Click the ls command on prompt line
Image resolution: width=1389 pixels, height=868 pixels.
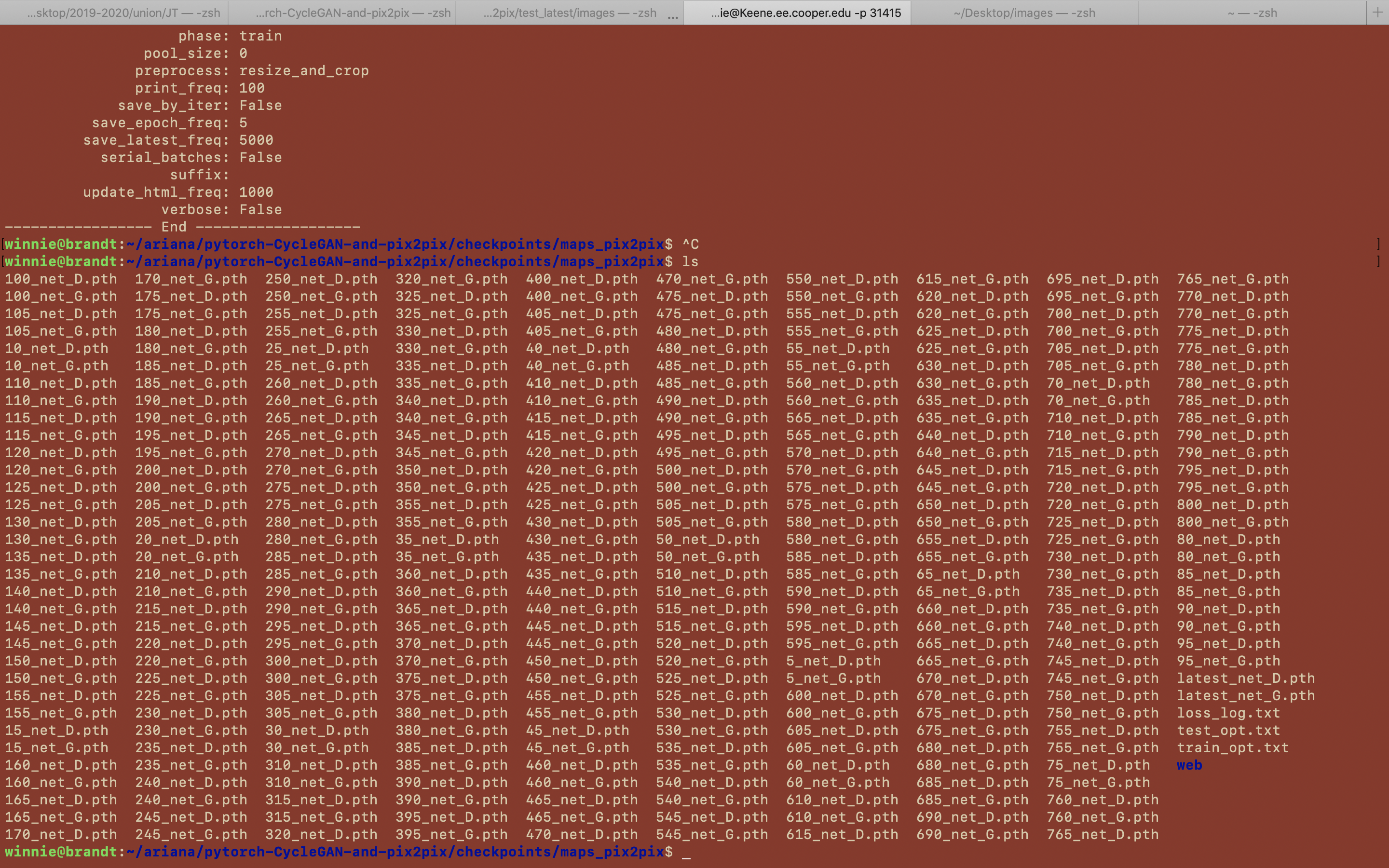point(691,261)
